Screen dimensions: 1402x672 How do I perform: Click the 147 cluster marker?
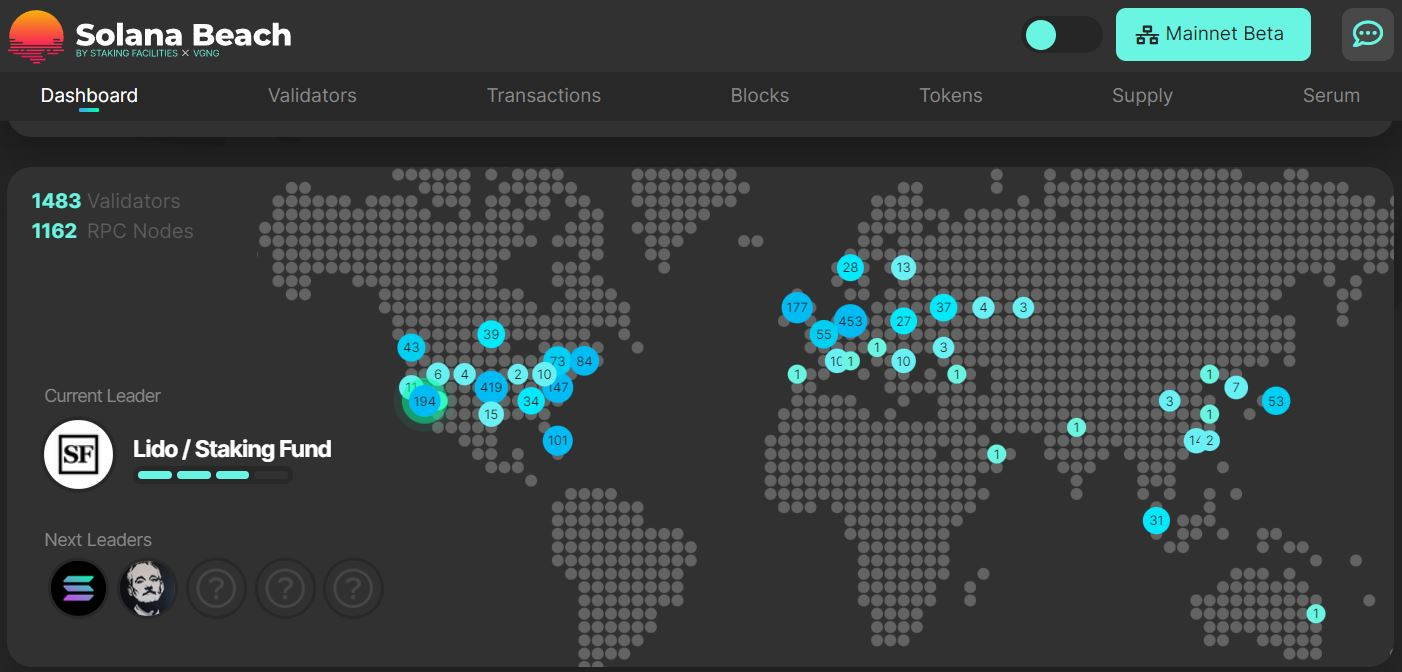pyautogui.click(x=559, y=388)
